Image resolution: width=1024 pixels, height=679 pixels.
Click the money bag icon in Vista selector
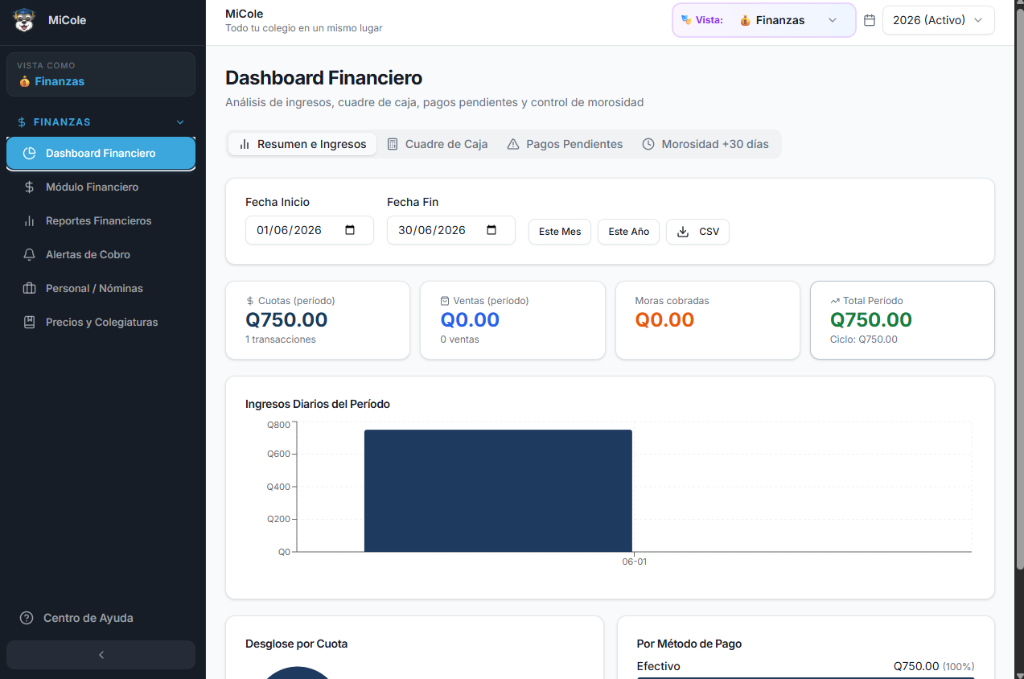pos(745,21)
